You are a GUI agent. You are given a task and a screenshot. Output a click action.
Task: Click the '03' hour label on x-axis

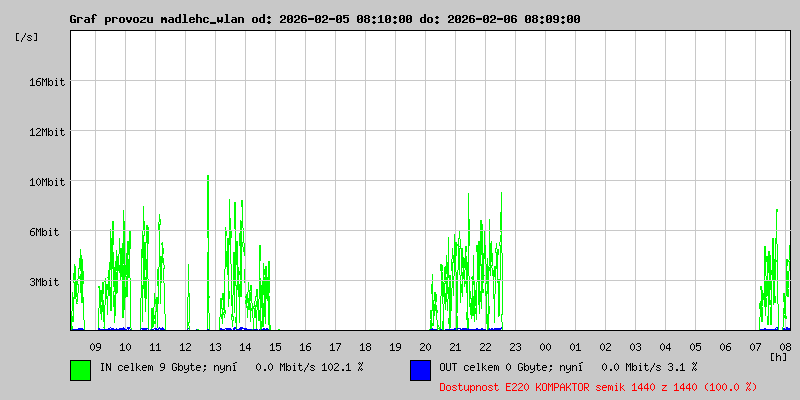point(635,347)
